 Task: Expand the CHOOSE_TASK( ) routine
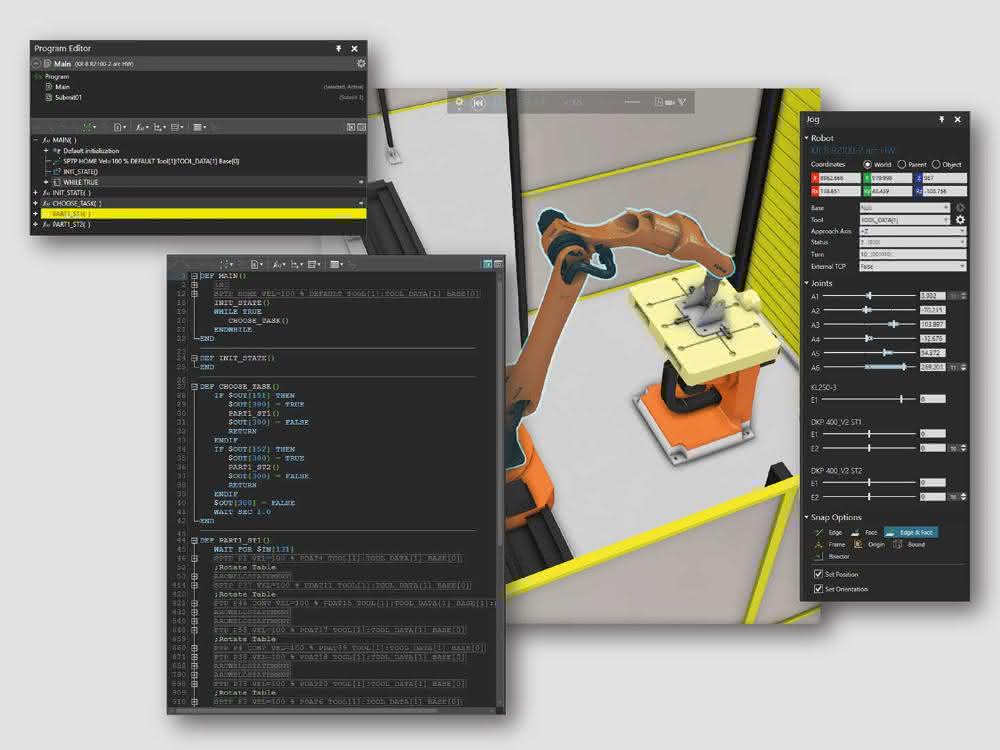pos(36,203)
